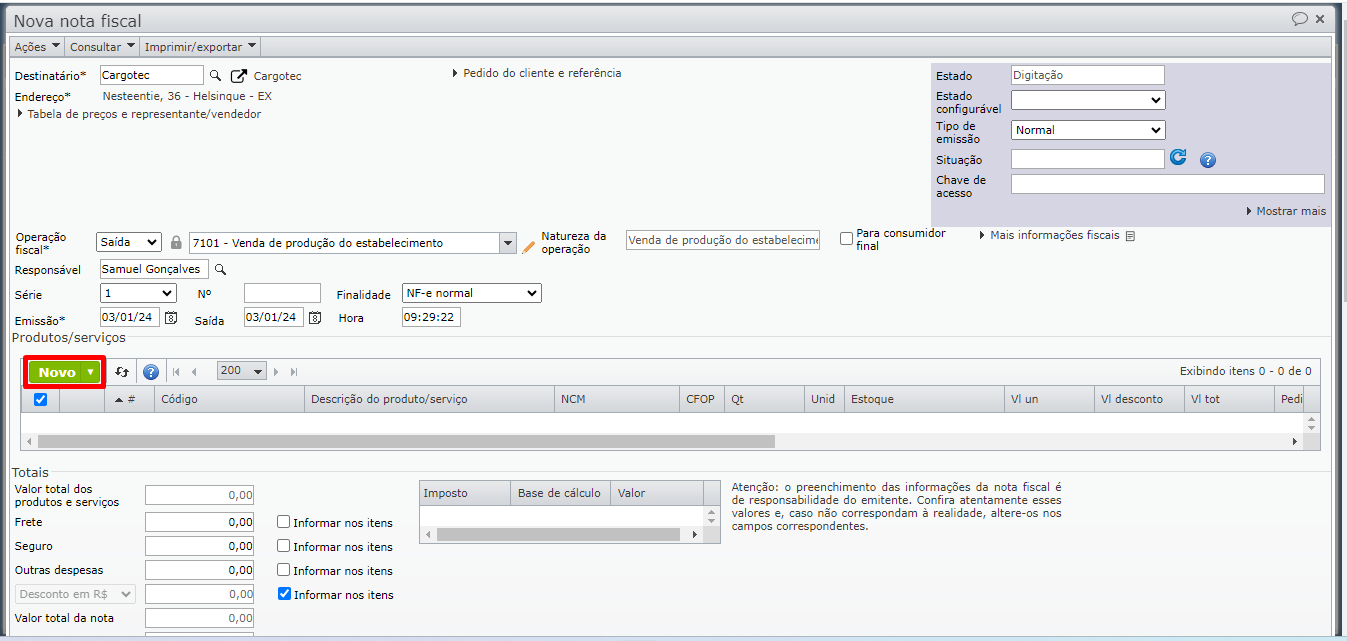Open Cargotec record via external link icon
The width and height of the screenshot is (1347, 641).
(239, 76)
